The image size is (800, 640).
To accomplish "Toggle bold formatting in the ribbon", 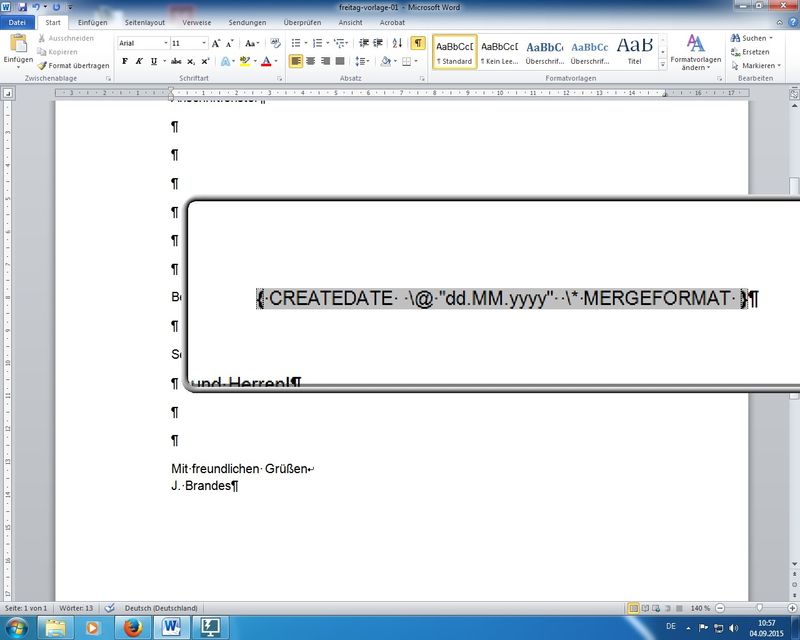I will click(125, 61).
